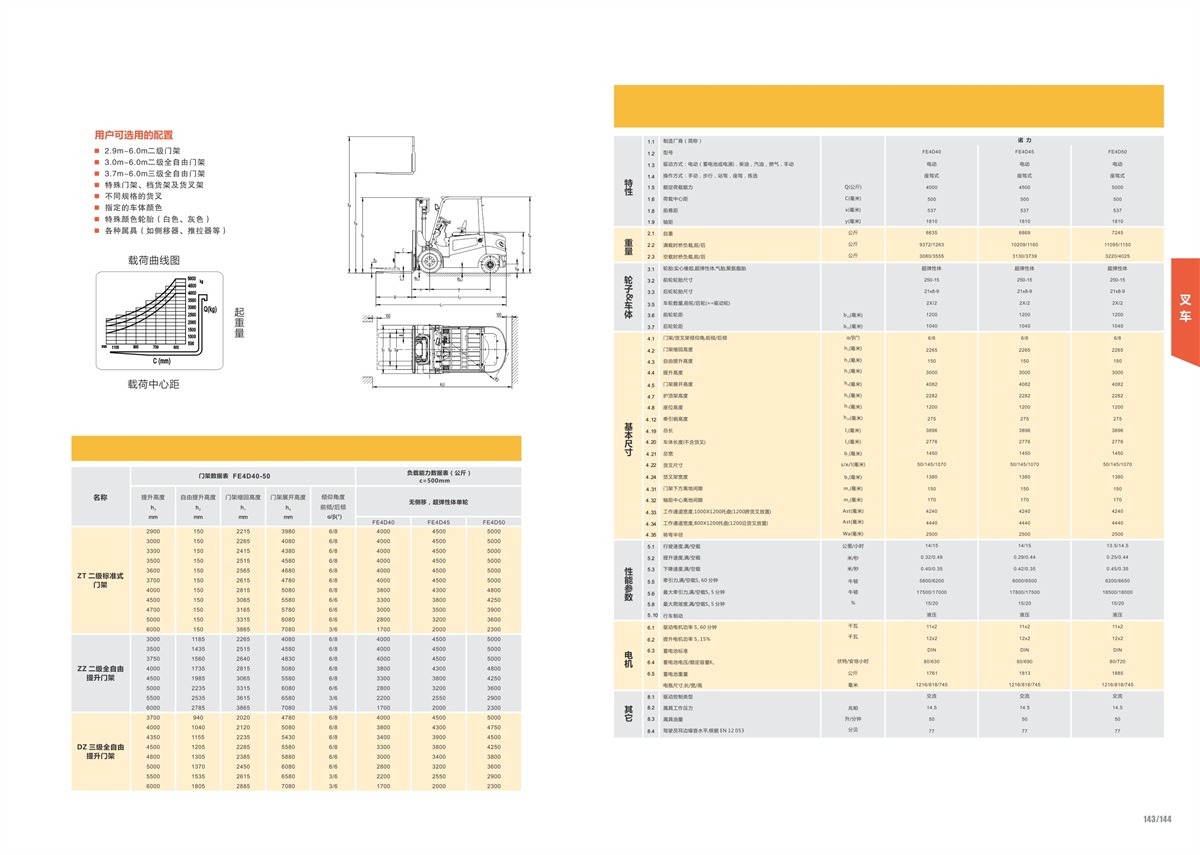
Task: Click unloaded axle load 3220/4025
Action: coord(1117,256)
